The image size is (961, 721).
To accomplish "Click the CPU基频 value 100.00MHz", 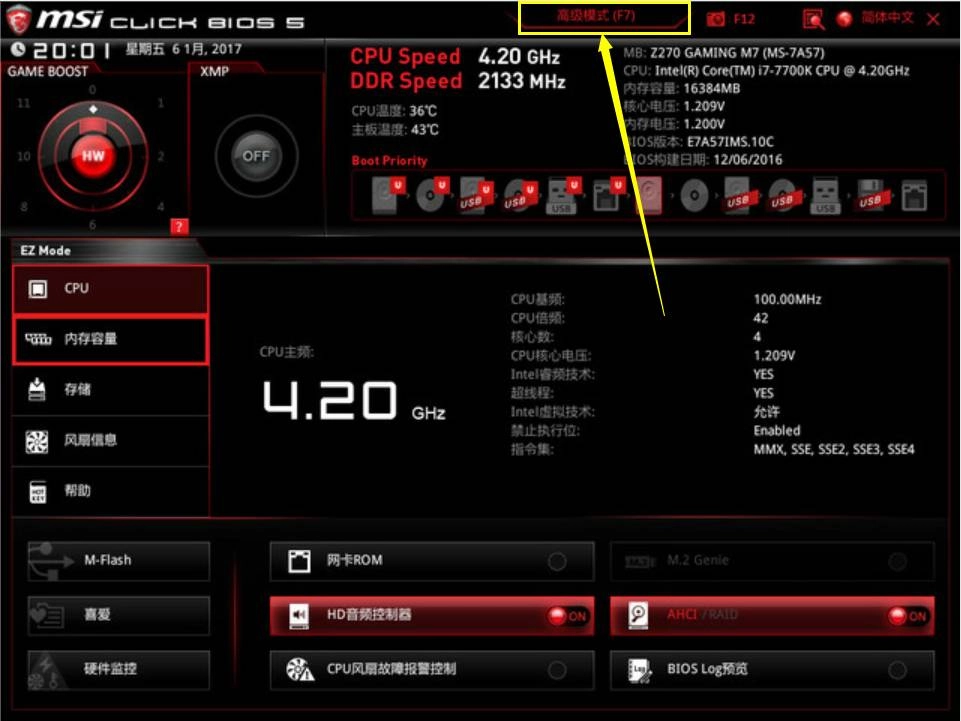I will [x=788, y=300].
